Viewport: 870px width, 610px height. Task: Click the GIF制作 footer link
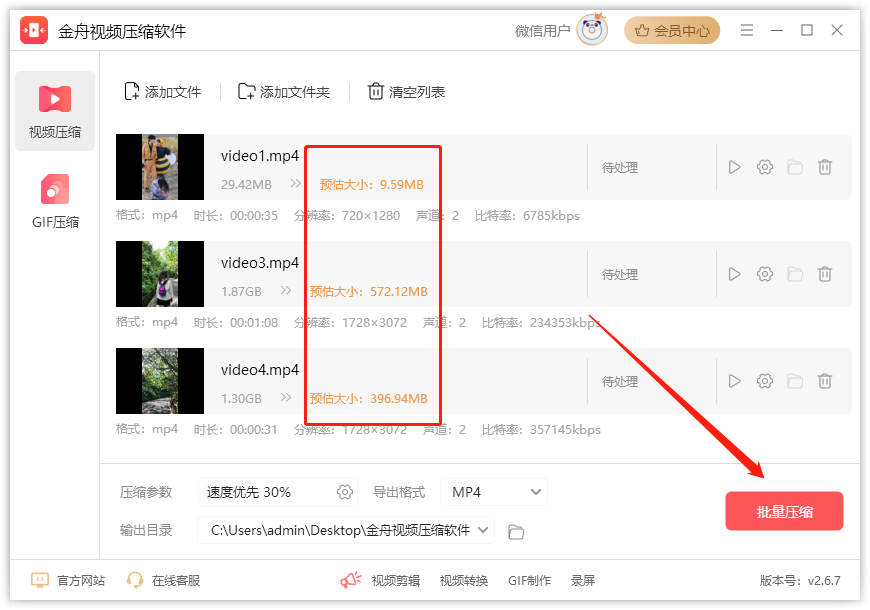tap(529, 581)
